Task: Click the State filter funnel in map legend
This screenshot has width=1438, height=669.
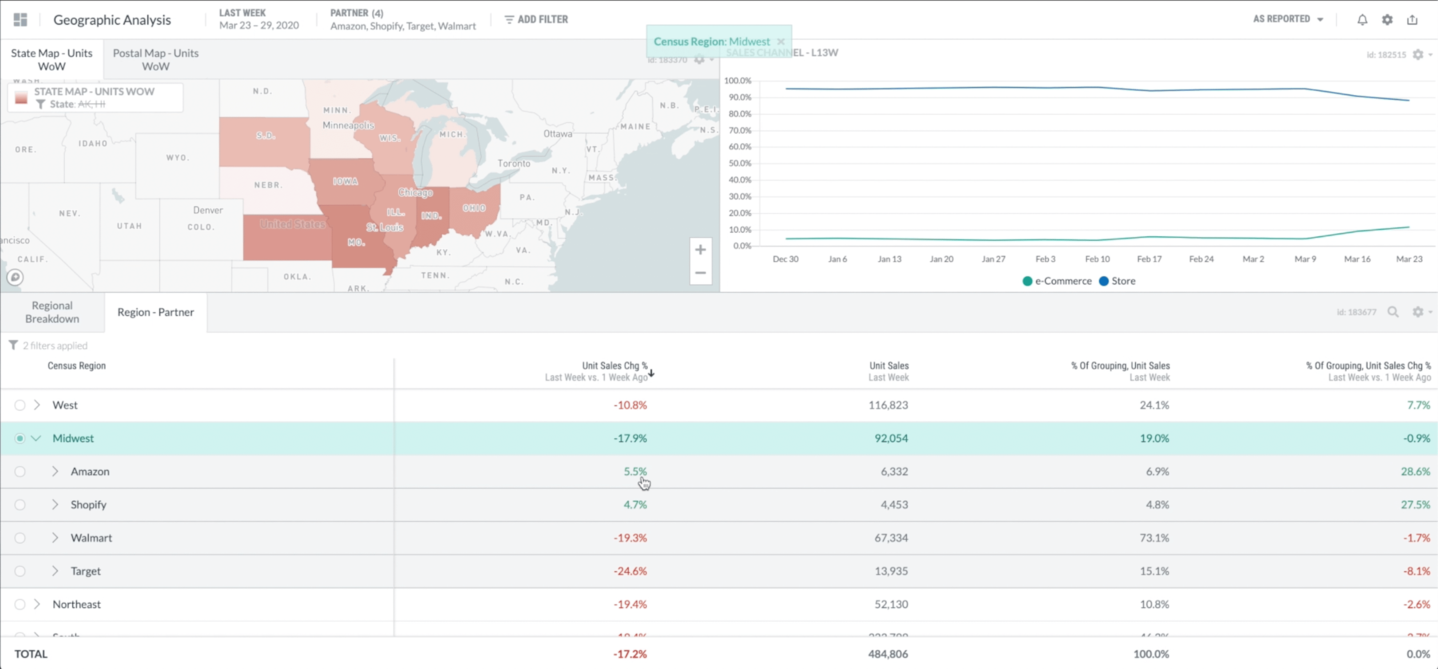Action: click(x=40, y=104)
